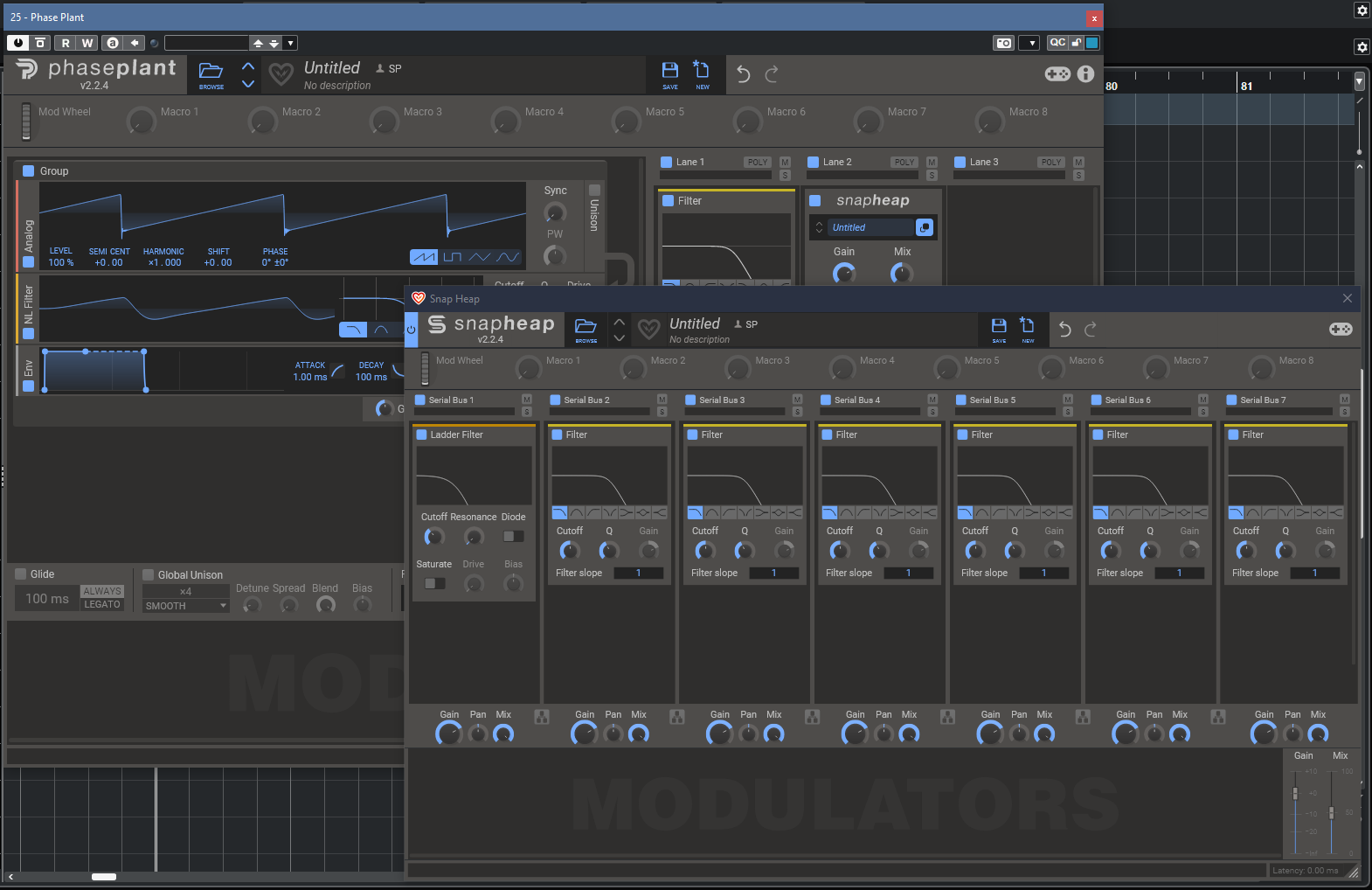
Task: Toggle the Group enable checkbox
Action: (x=28, y=171)
